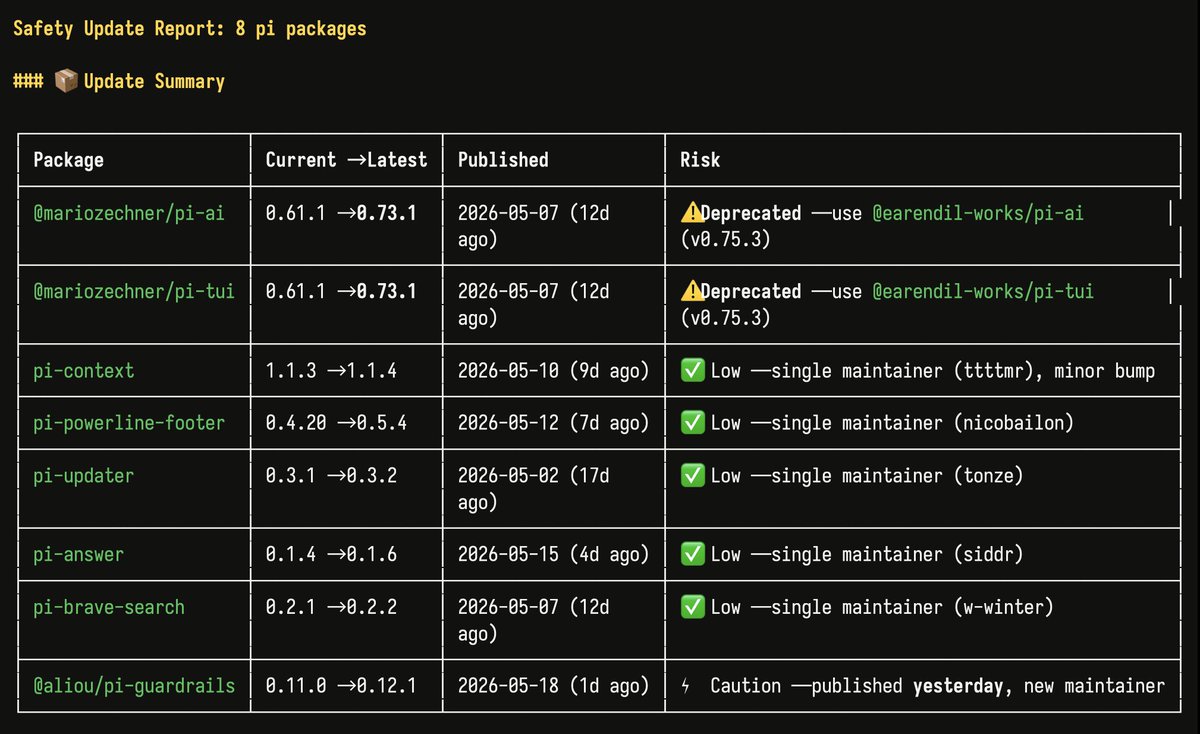
Task: Click the lightning bolt caution icon for pi-guardrails
Action: 686,686
